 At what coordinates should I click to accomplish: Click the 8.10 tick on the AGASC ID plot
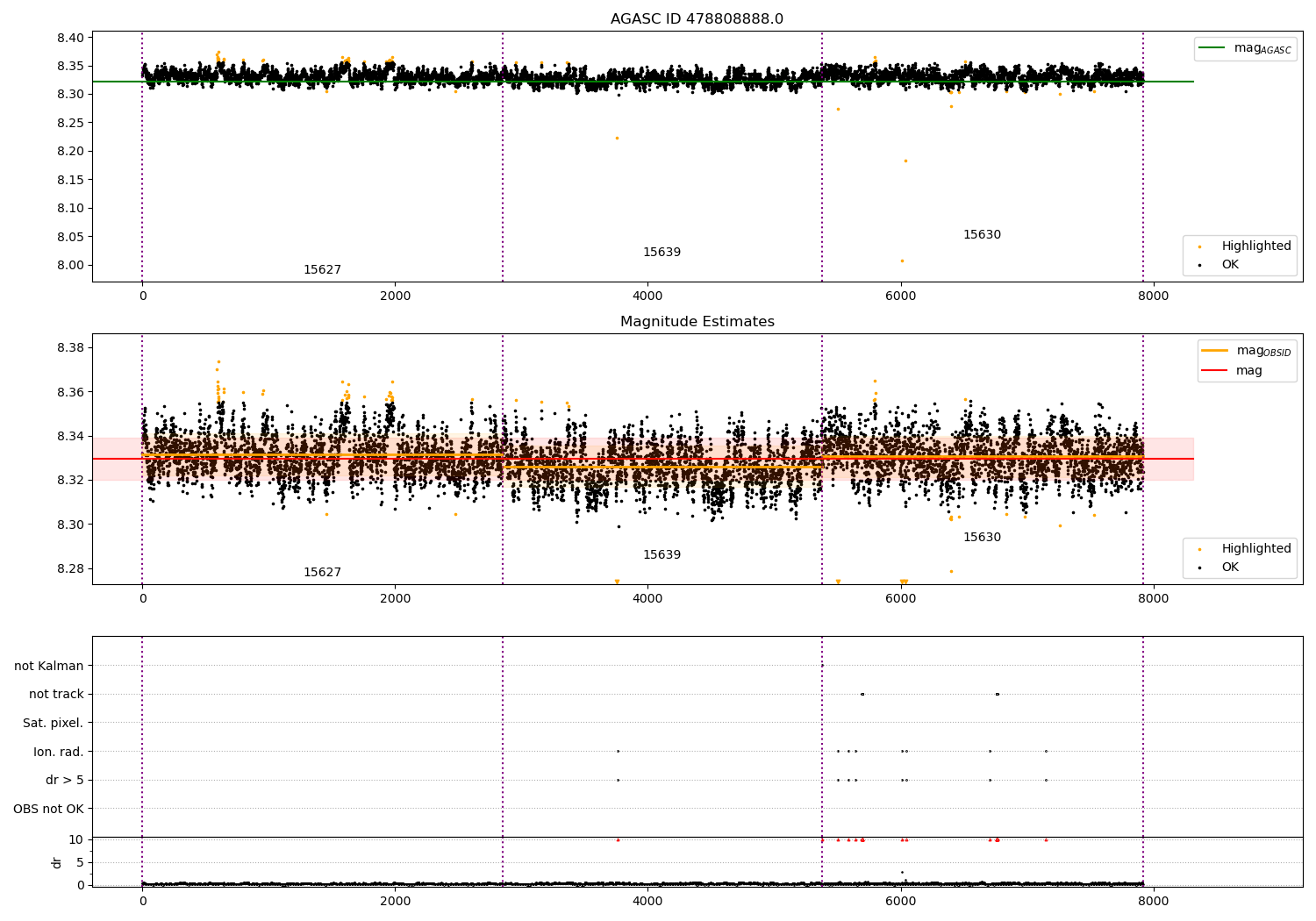pyautogui.click(x=70, y=209)
